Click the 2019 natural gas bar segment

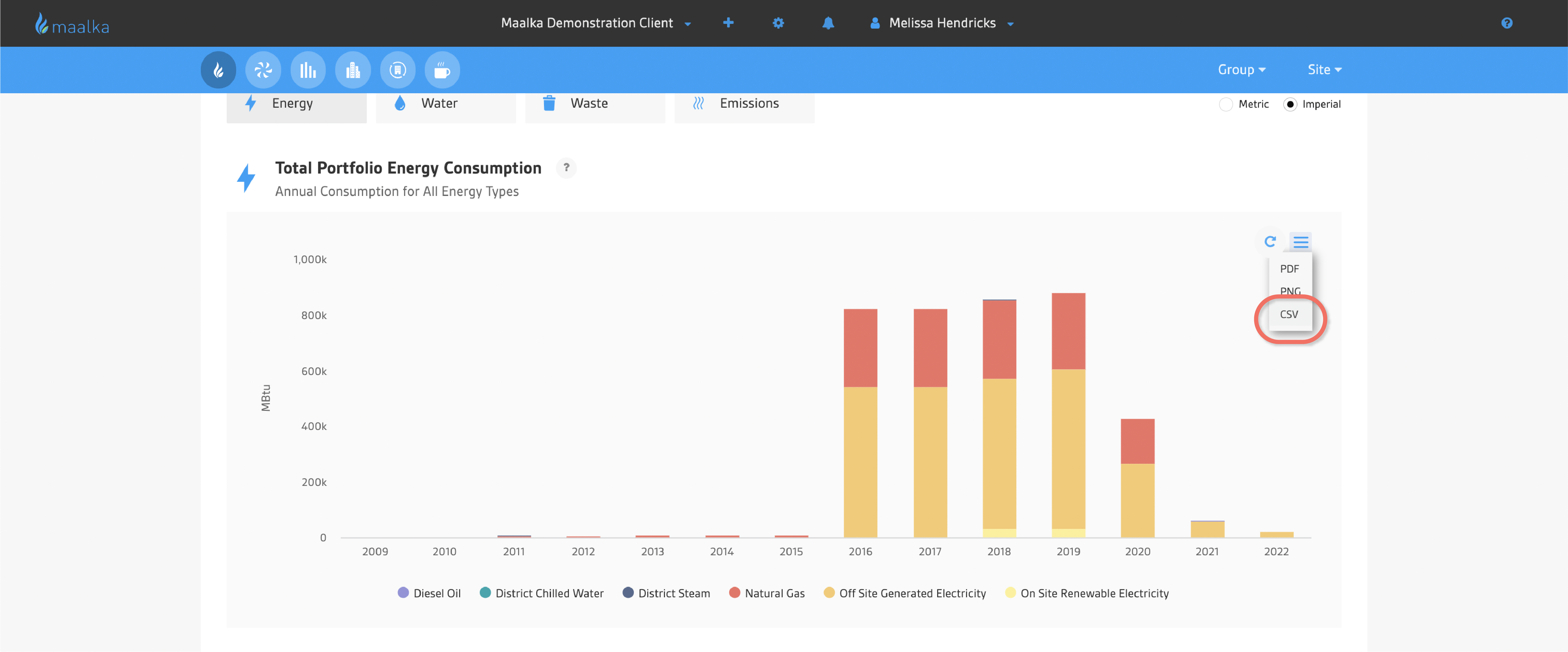pos(1068,331)
